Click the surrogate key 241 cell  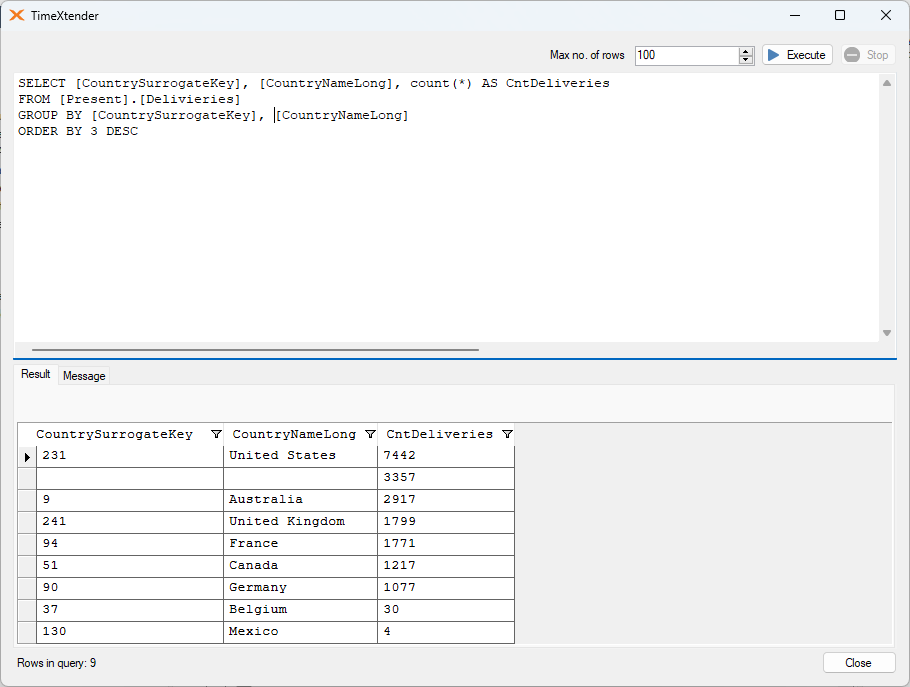coord(130,522)
